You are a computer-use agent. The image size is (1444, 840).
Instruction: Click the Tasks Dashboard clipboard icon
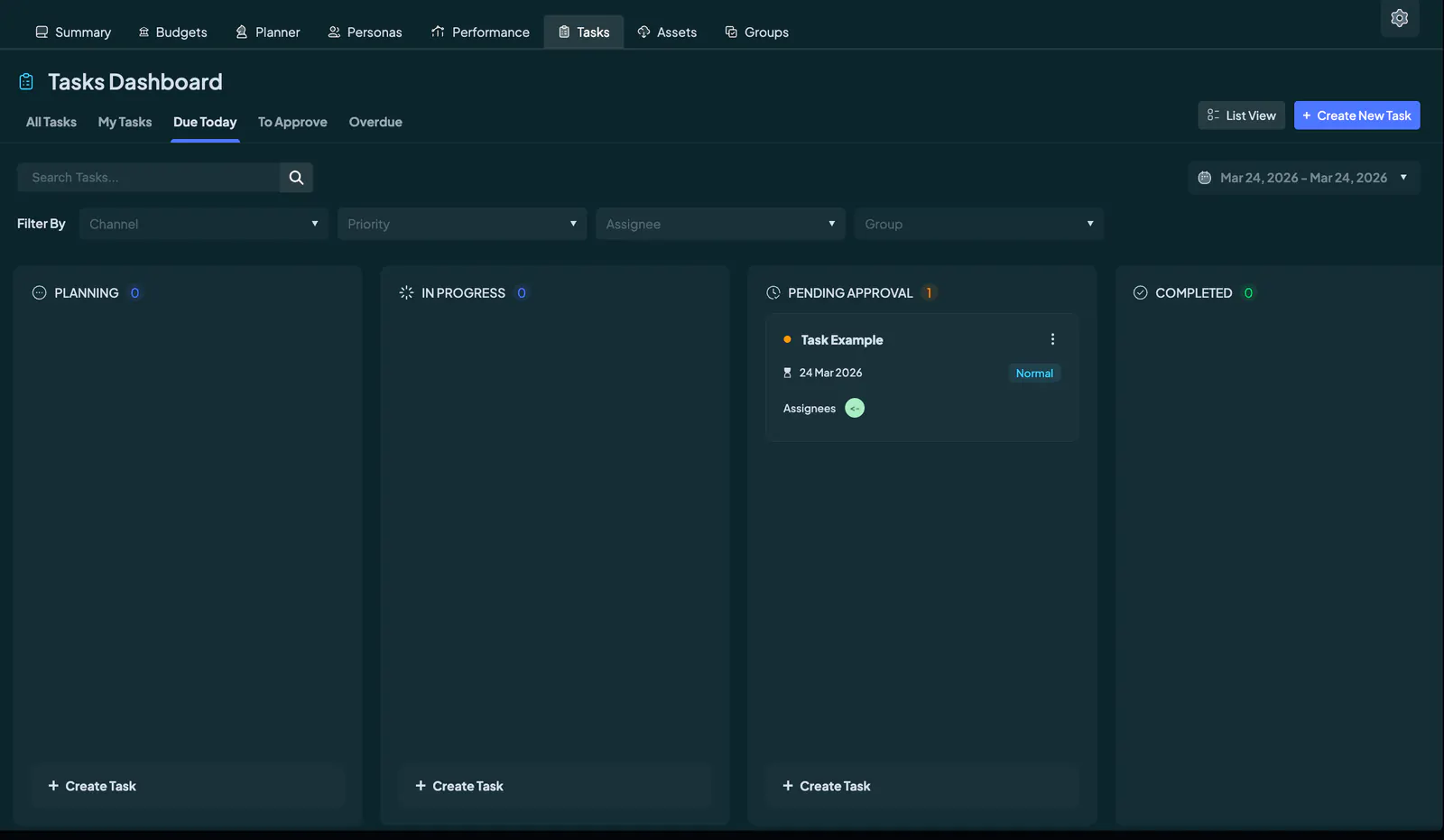pyautogui.click(x=26, y=82)
